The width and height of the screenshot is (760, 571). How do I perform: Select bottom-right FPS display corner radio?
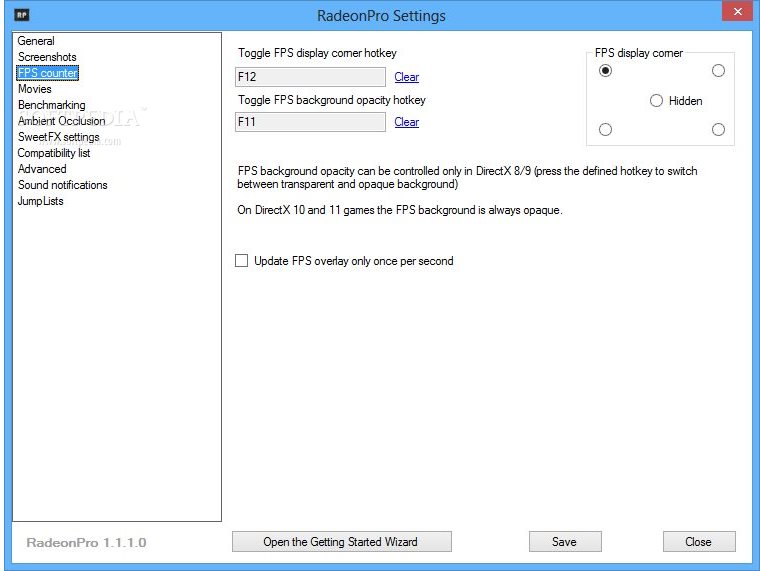[718, 129]
